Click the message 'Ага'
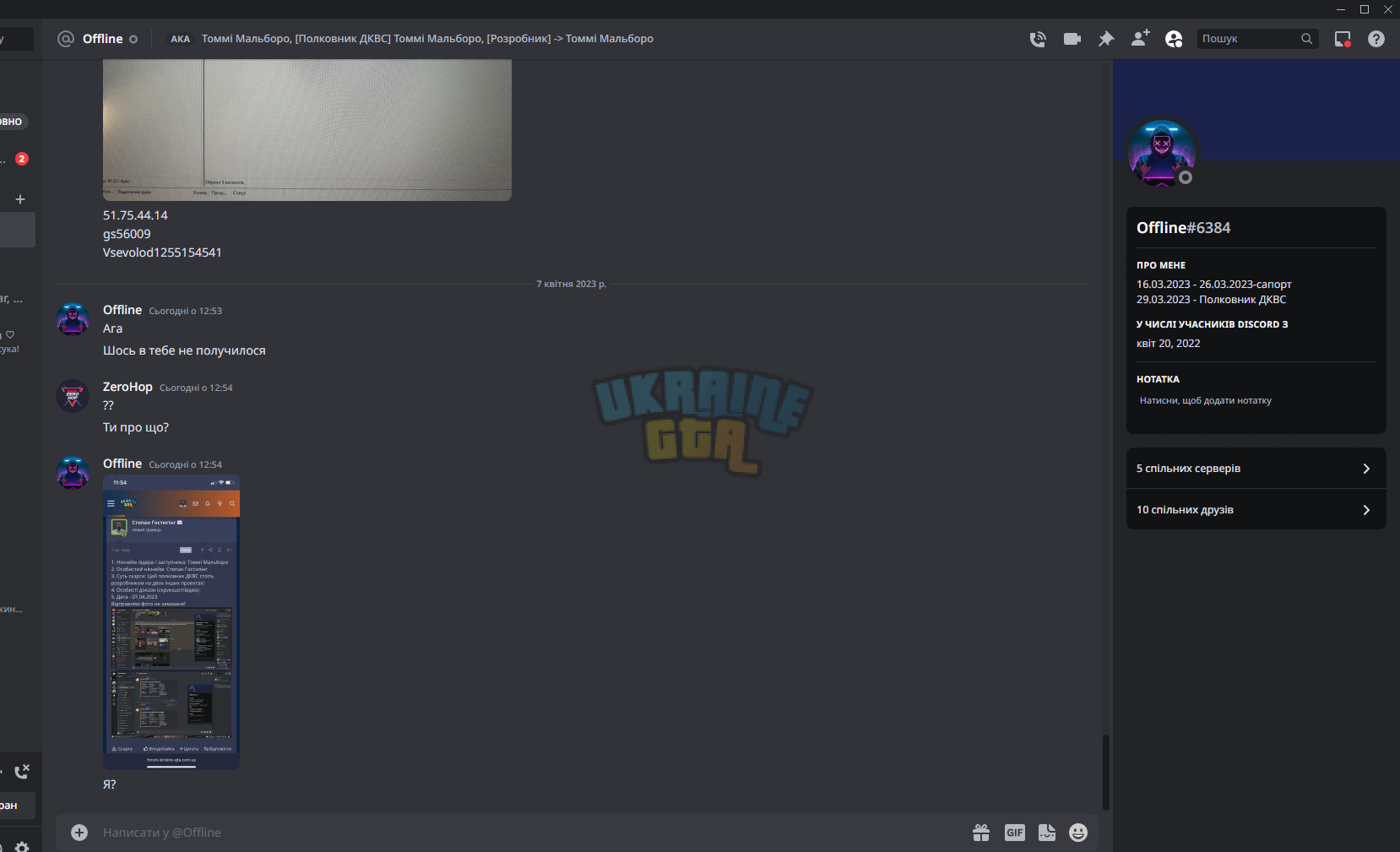Screen dimensions: 1400x852 pyautogui.click(x=112, y=328)
